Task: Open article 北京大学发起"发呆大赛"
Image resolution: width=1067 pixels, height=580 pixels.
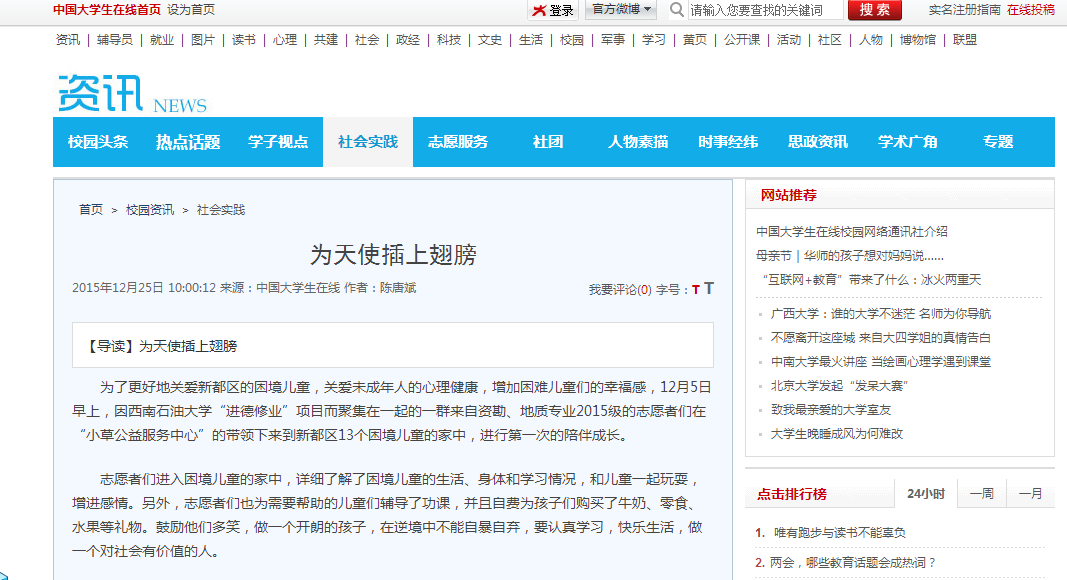Action: pyautogui.click(x=839, y=386)
